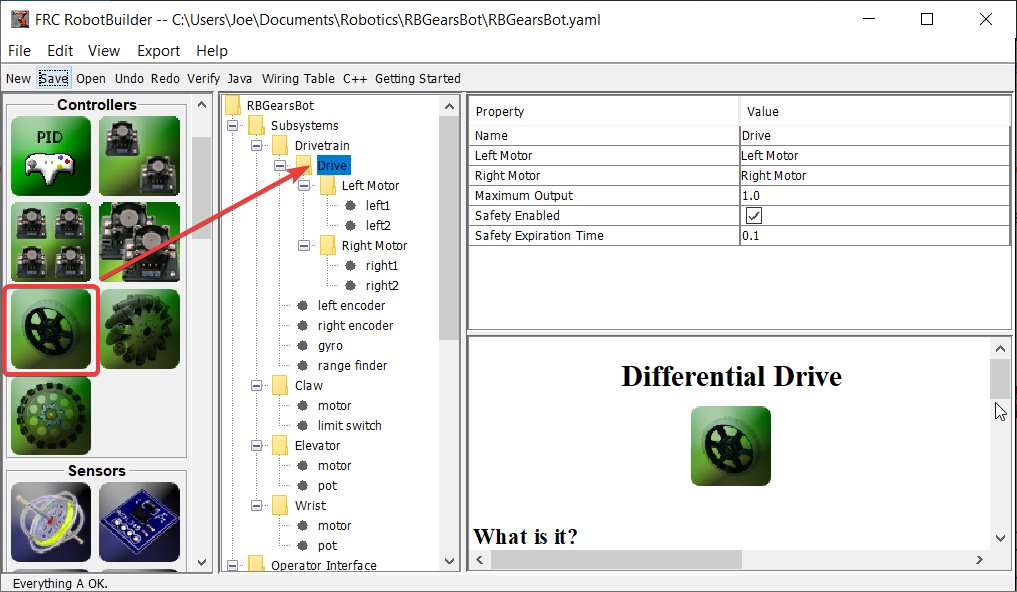
Task: Open the Wiring Table toolbar button
Action: (x=298, y=78)
